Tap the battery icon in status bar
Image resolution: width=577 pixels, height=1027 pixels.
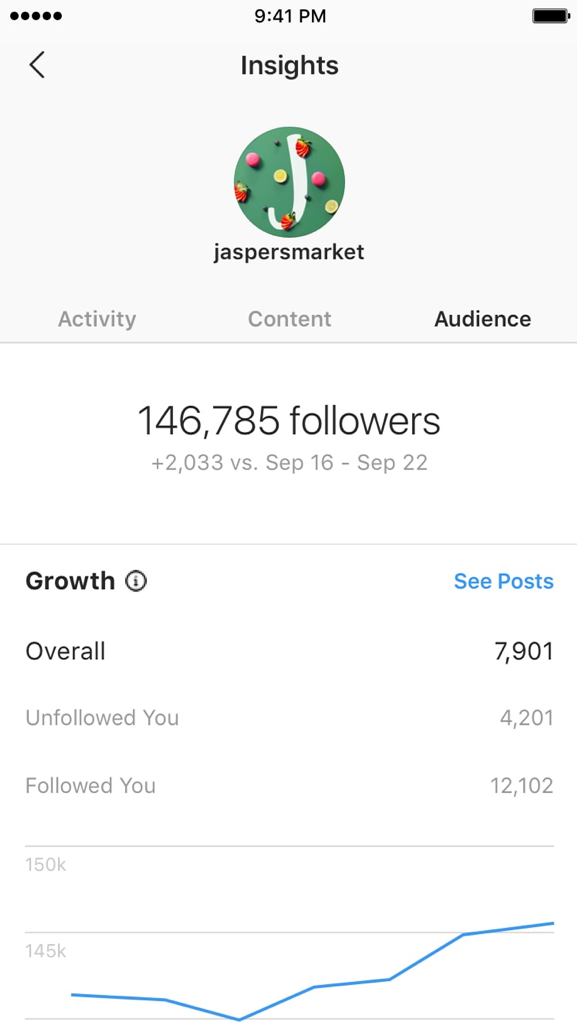pyautogui.click(x=550, y=16)
